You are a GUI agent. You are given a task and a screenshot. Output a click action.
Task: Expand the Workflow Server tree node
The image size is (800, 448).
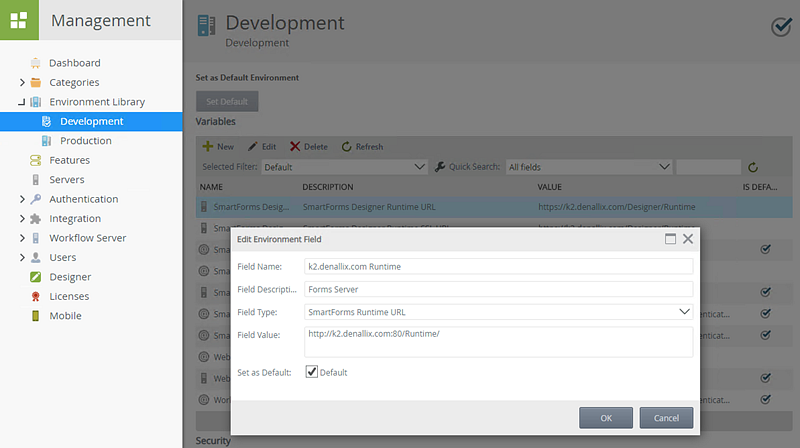pos(22,238)
